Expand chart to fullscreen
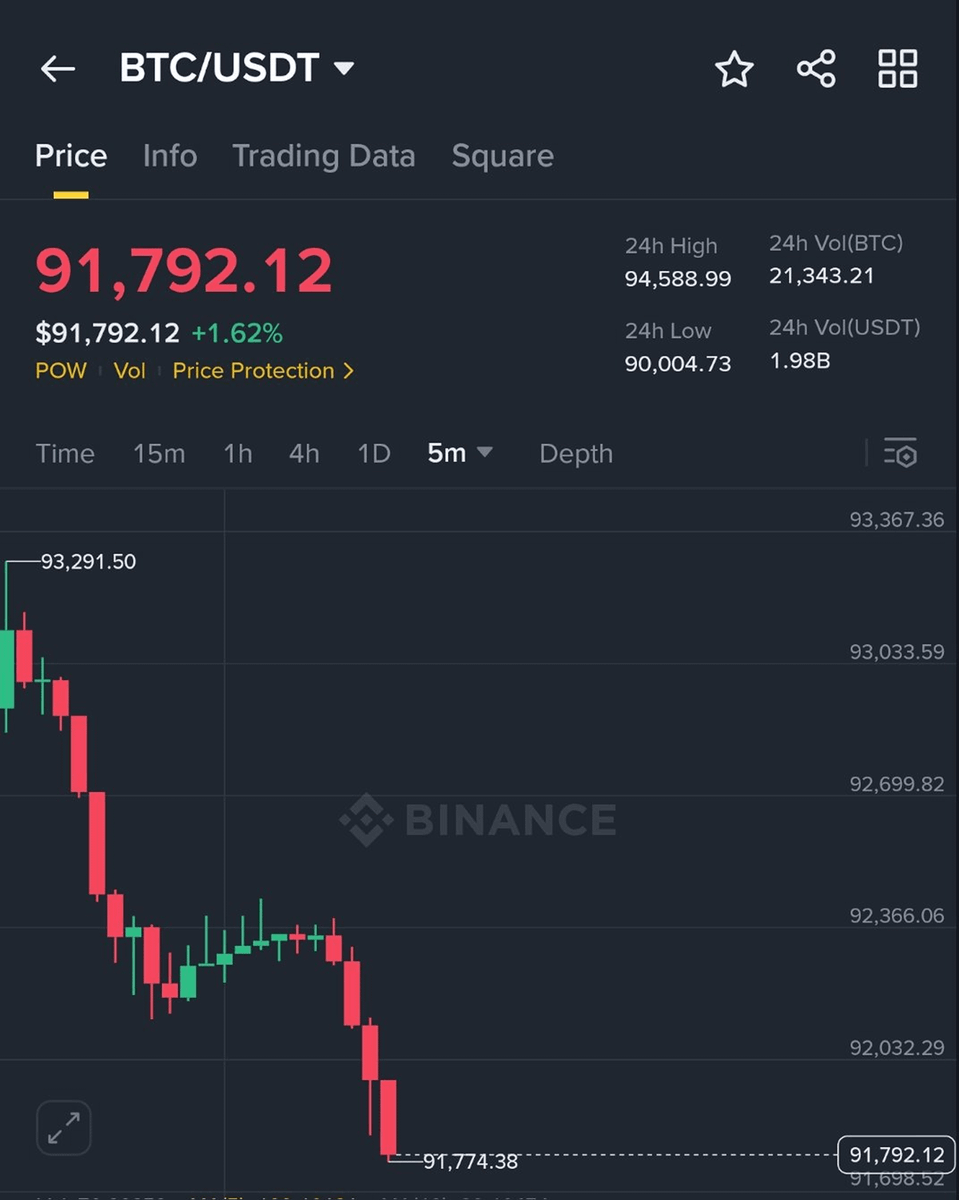Image resolution: width=959 pixels, height=1200 pixels. (x=64, y=1129)
